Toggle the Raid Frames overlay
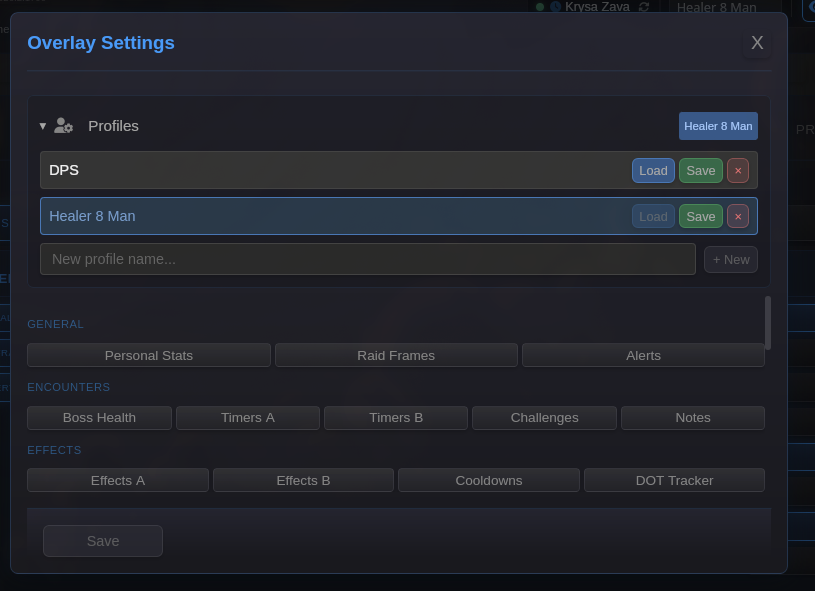The height and width of the screenshot is (591, 815). click(396, 355)
